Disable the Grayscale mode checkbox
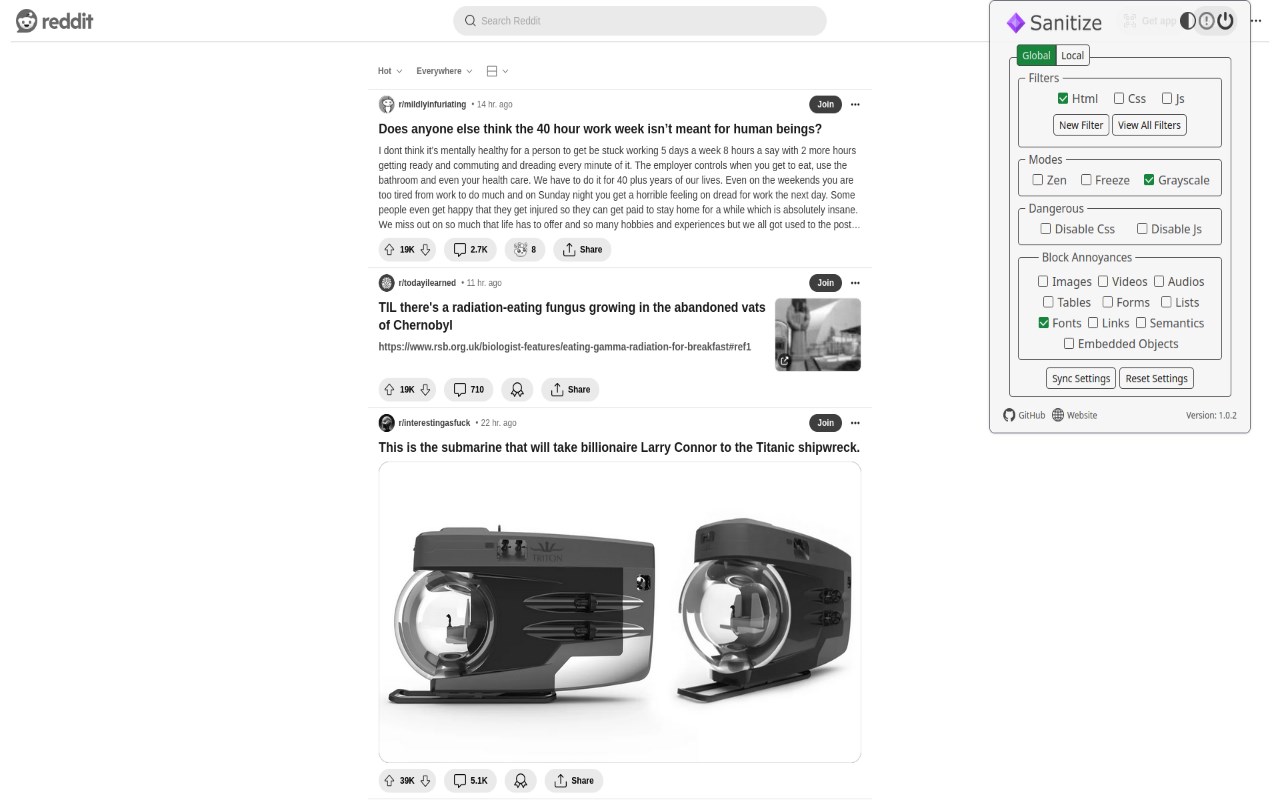The width and height of the screenshot is (1280, 800). tap(1149, 180)
